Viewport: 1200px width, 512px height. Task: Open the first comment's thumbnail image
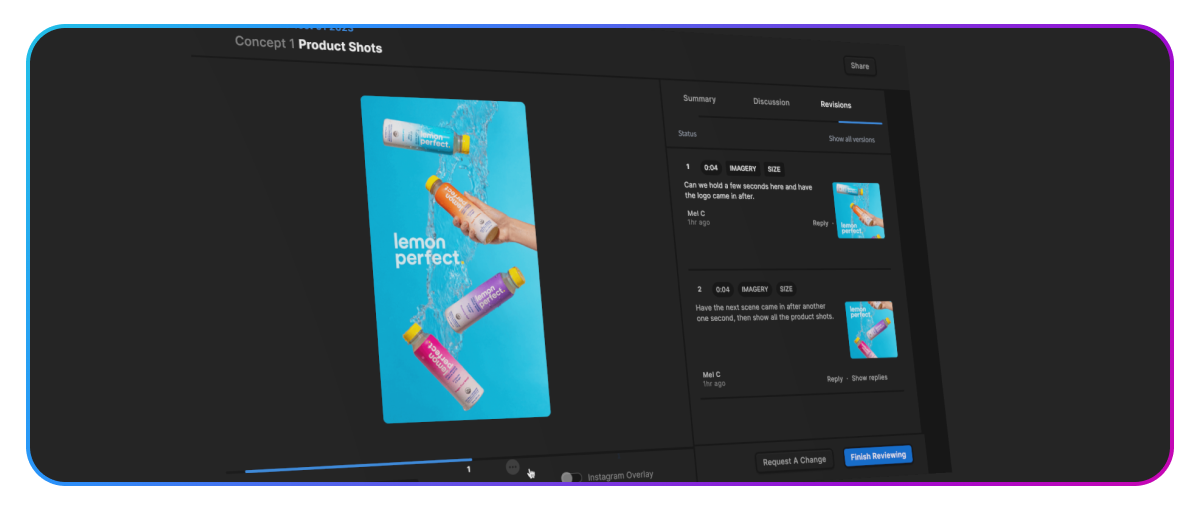pyautogui.click(x=859, y=211)
